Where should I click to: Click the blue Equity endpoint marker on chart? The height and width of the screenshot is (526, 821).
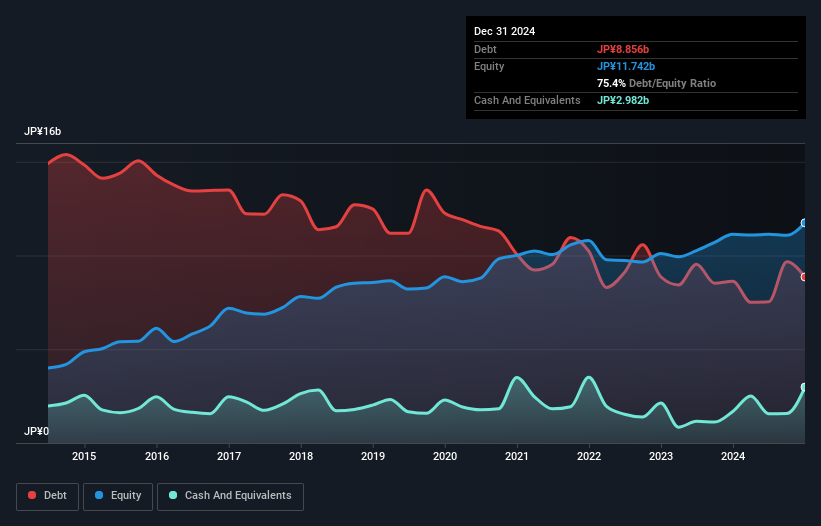[804, 223]
